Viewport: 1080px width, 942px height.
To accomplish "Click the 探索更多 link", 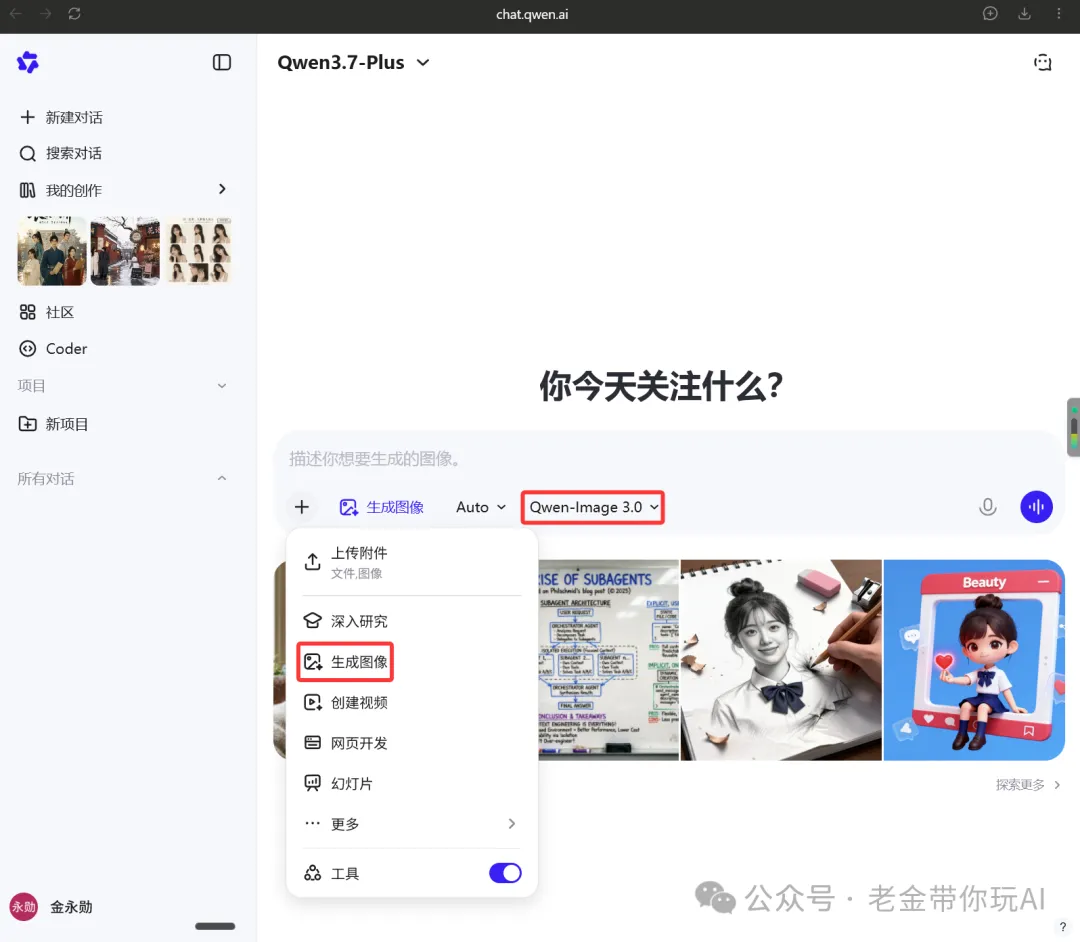I will click(1028, 785).
